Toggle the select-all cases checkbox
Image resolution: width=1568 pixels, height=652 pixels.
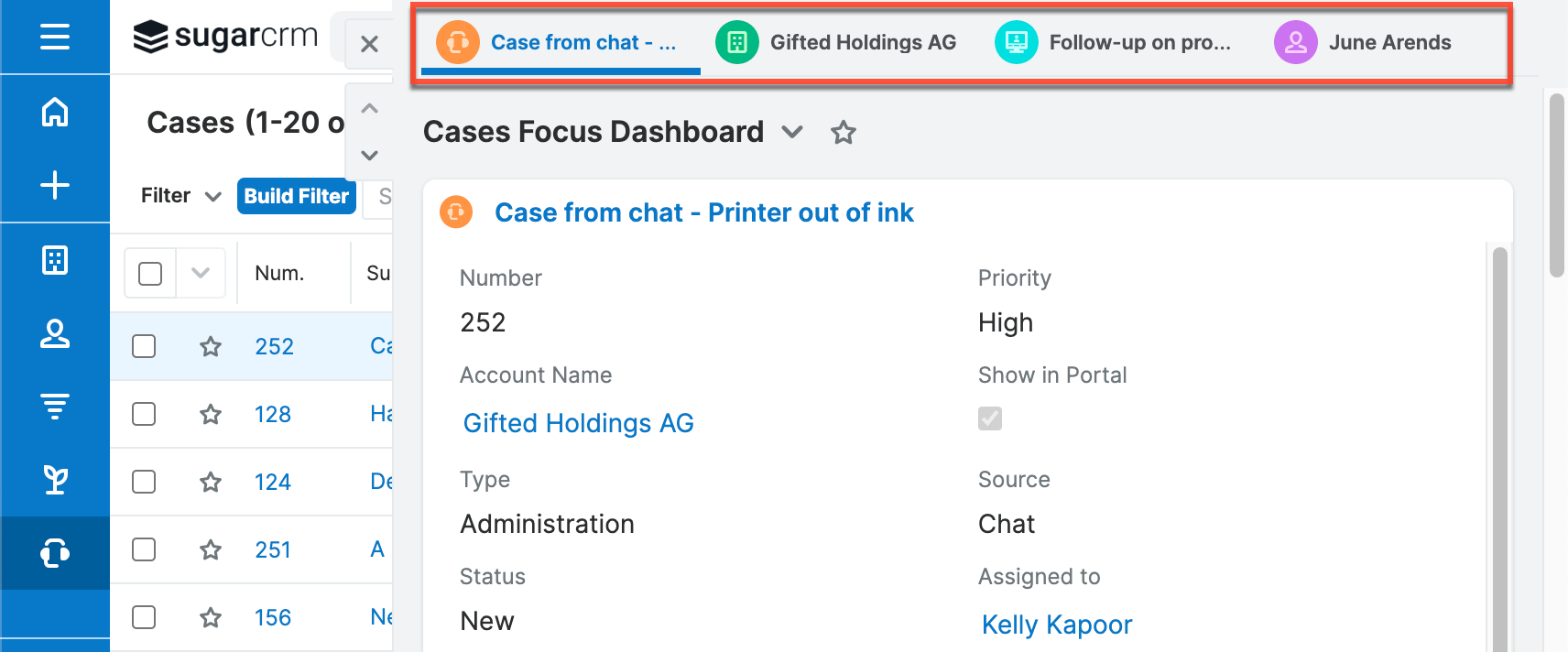tap(150, 273)
